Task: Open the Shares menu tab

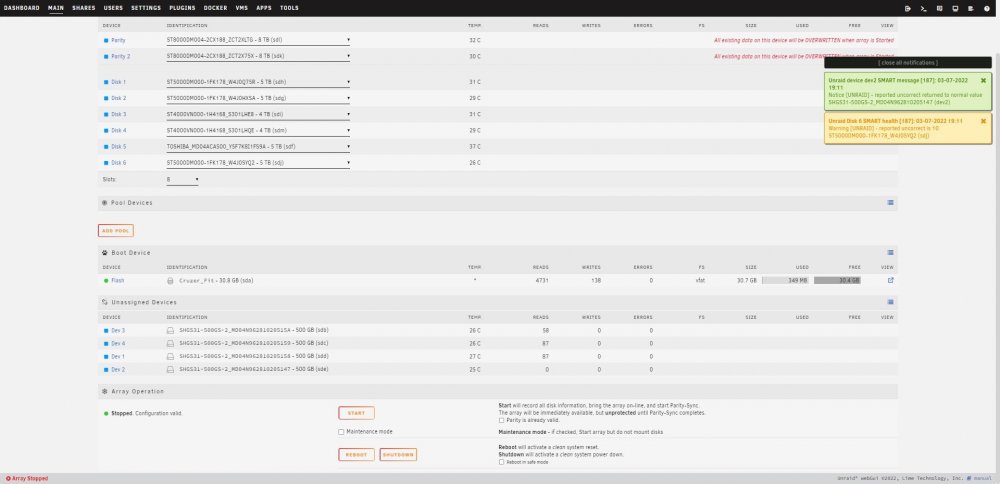Action: (84, 8)
